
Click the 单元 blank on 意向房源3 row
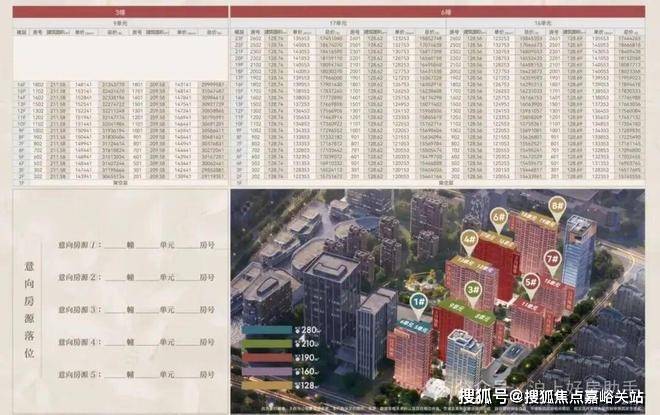tap(147, 311)
